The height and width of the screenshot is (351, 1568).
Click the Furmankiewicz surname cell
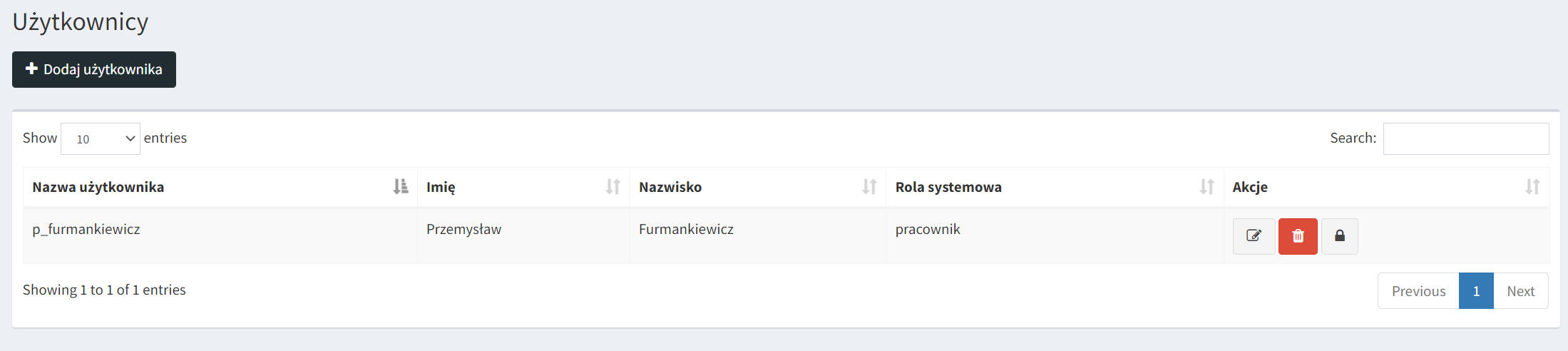(686, 230)
